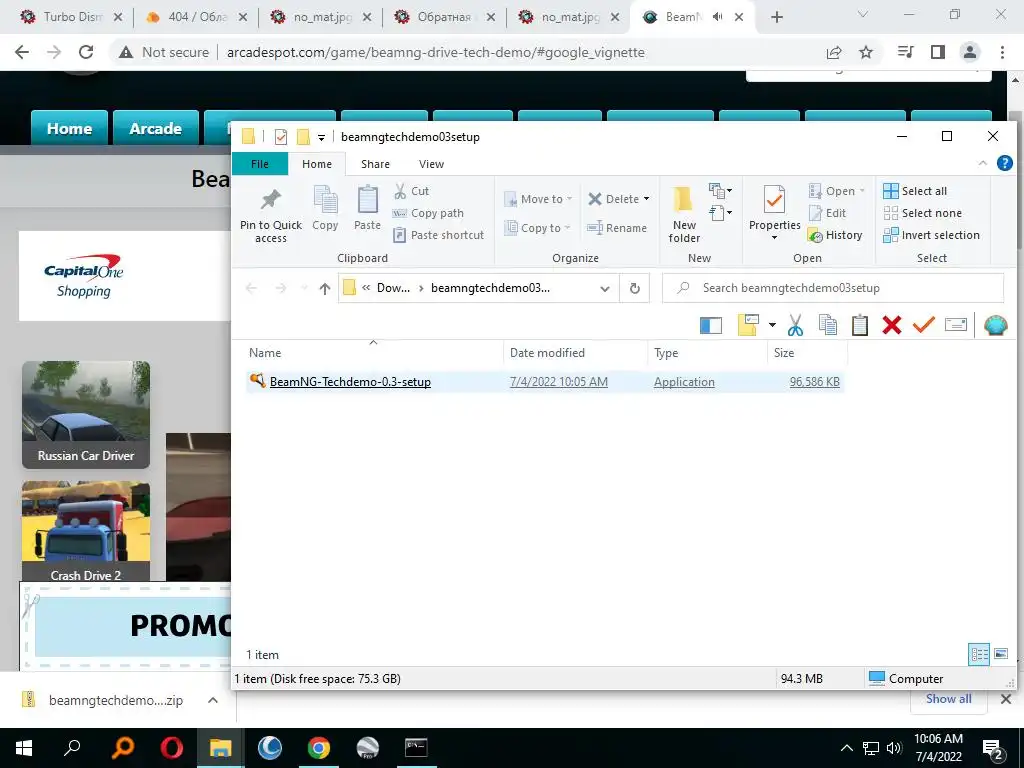Click Cut in the ribbon Clipboard group
The image size is (1024, 768).
click(x=411, y=191)
